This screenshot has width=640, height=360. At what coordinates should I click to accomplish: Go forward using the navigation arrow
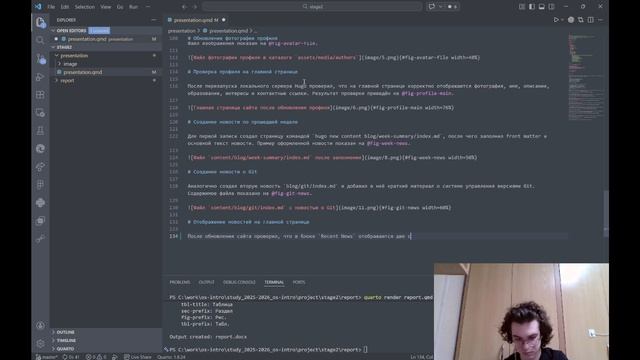[195, 7]
